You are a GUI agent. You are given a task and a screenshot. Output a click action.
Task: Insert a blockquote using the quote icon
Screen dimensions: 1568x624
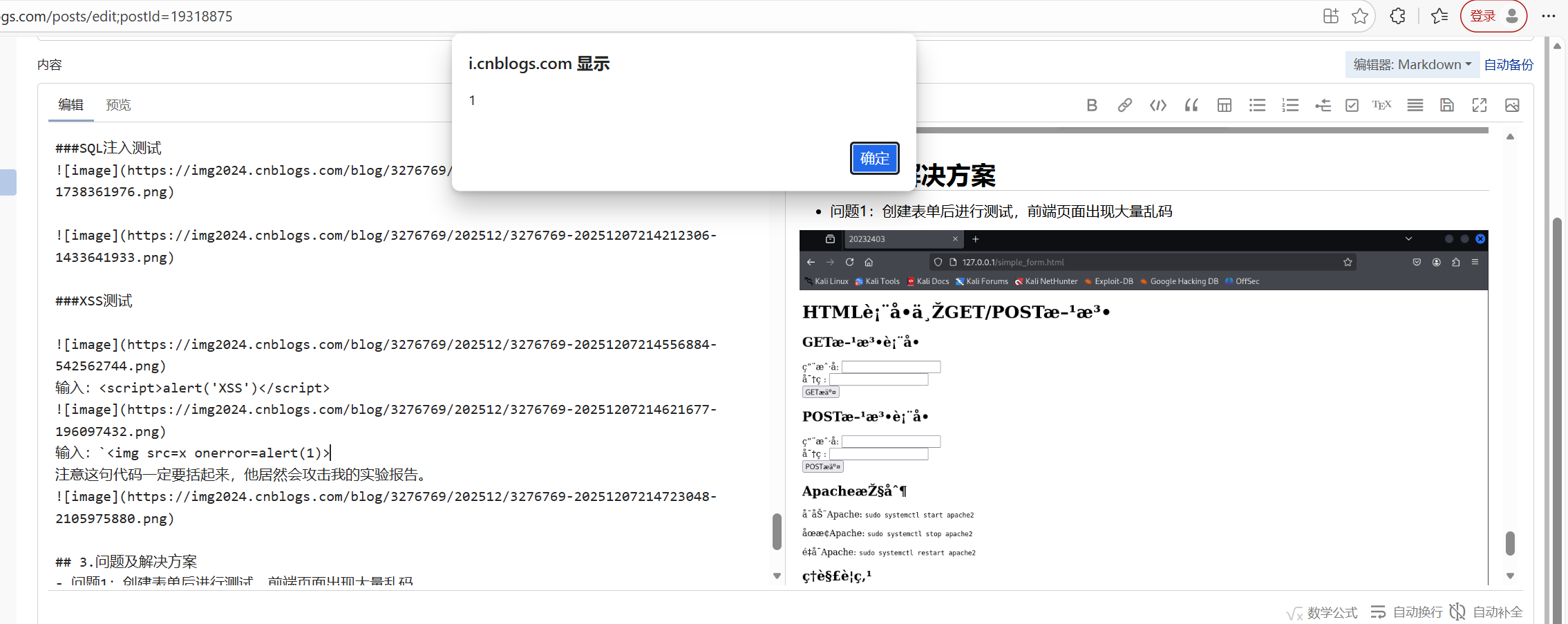coord(1191,105)
